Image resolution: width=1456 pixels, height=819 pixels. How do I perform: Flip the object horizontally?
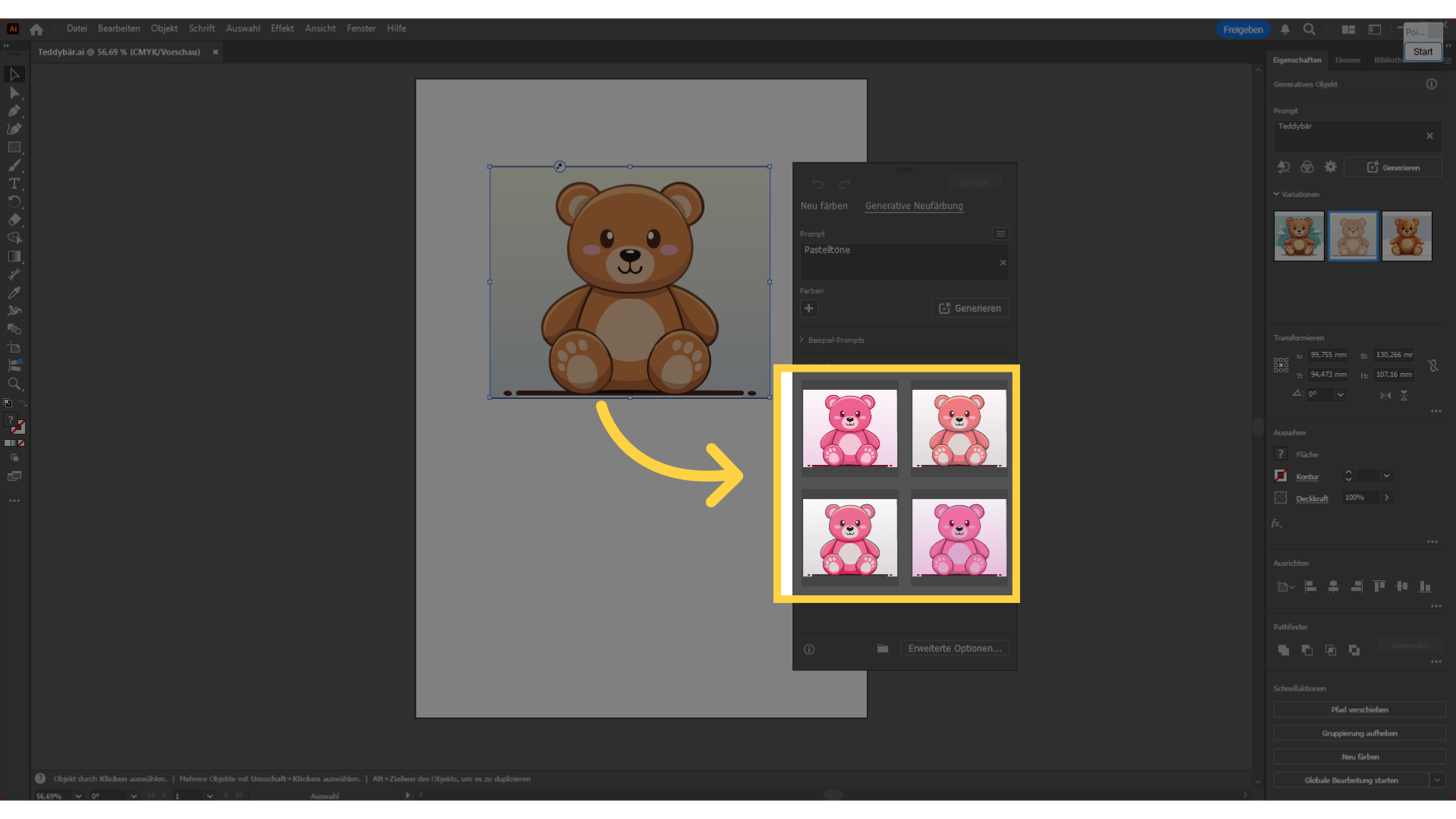1385,395
